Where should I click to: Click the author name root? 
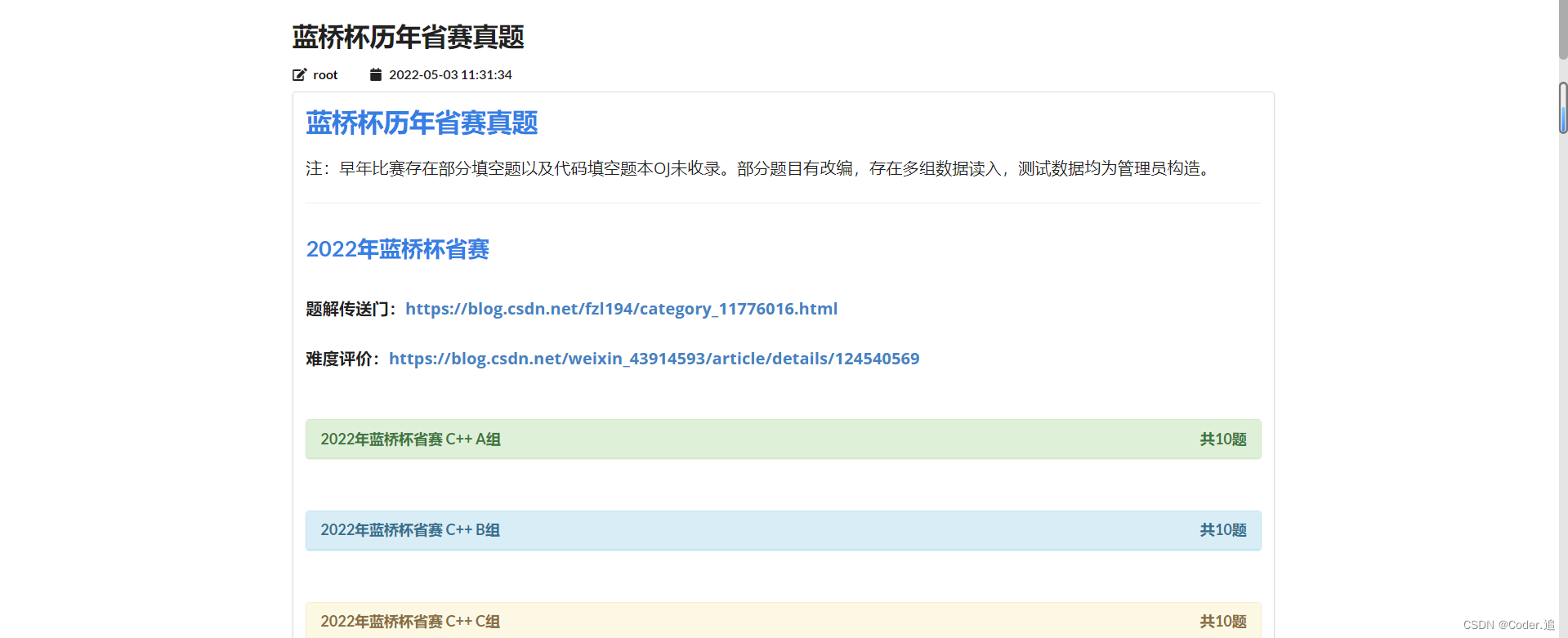click(325, 74)
